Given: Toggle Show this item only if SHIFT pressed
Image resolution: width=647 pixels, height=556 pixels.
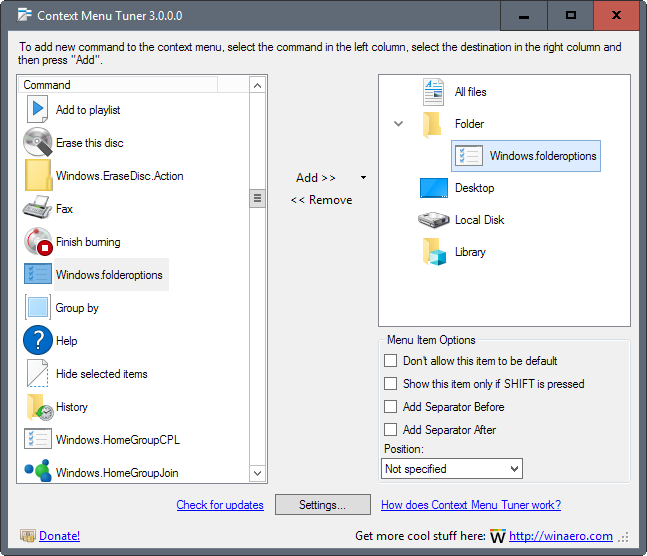Looking at the screenshot, I should click(x=390, y=383).
